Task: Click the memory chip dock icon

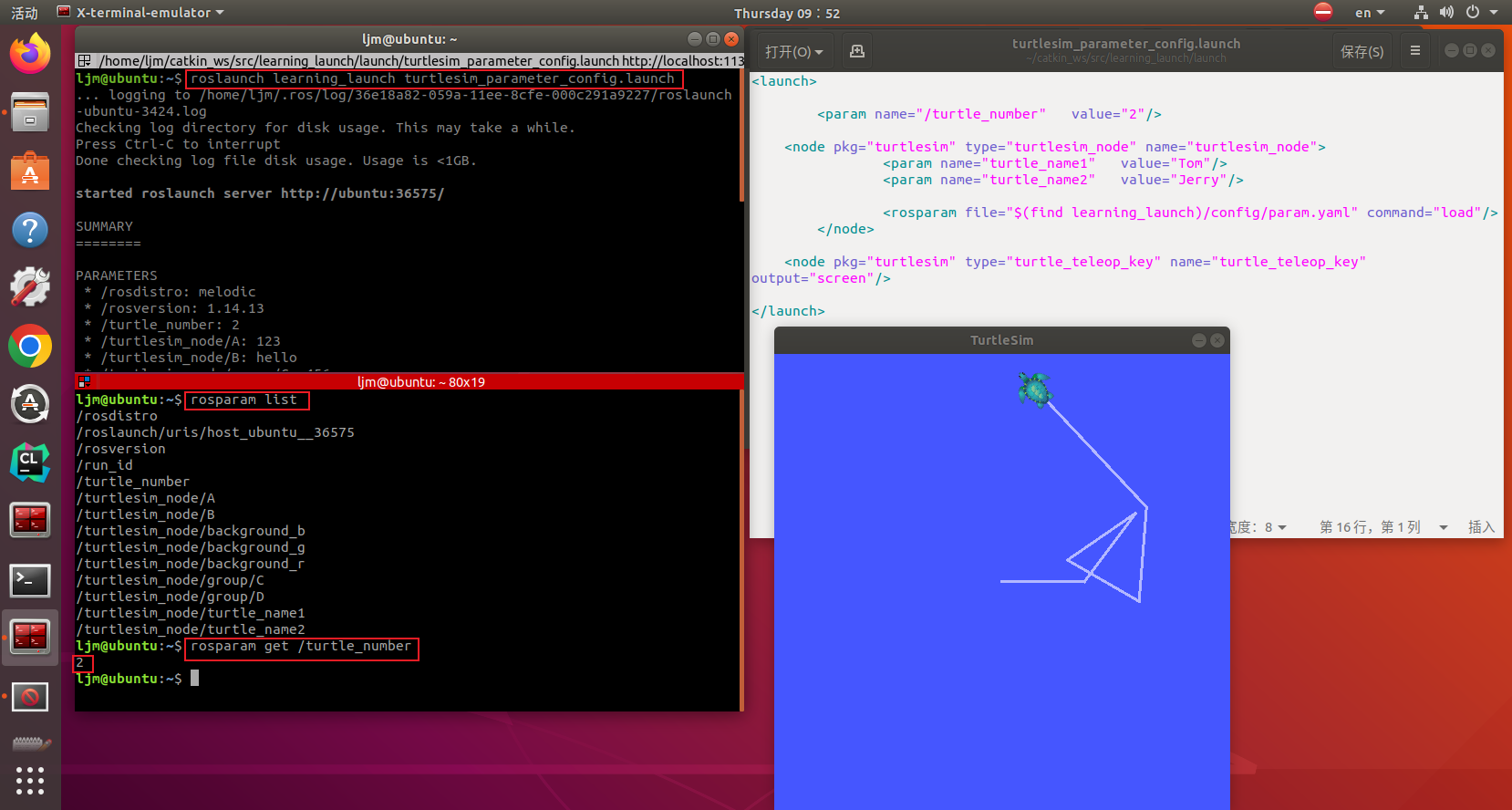Action: [30, 744]
